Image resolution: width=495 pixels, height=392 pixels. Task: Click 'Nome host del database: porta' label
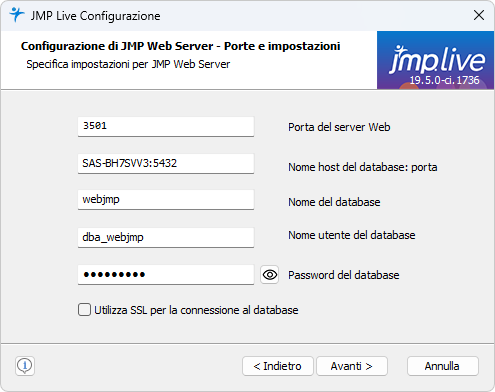coord(362,167)
